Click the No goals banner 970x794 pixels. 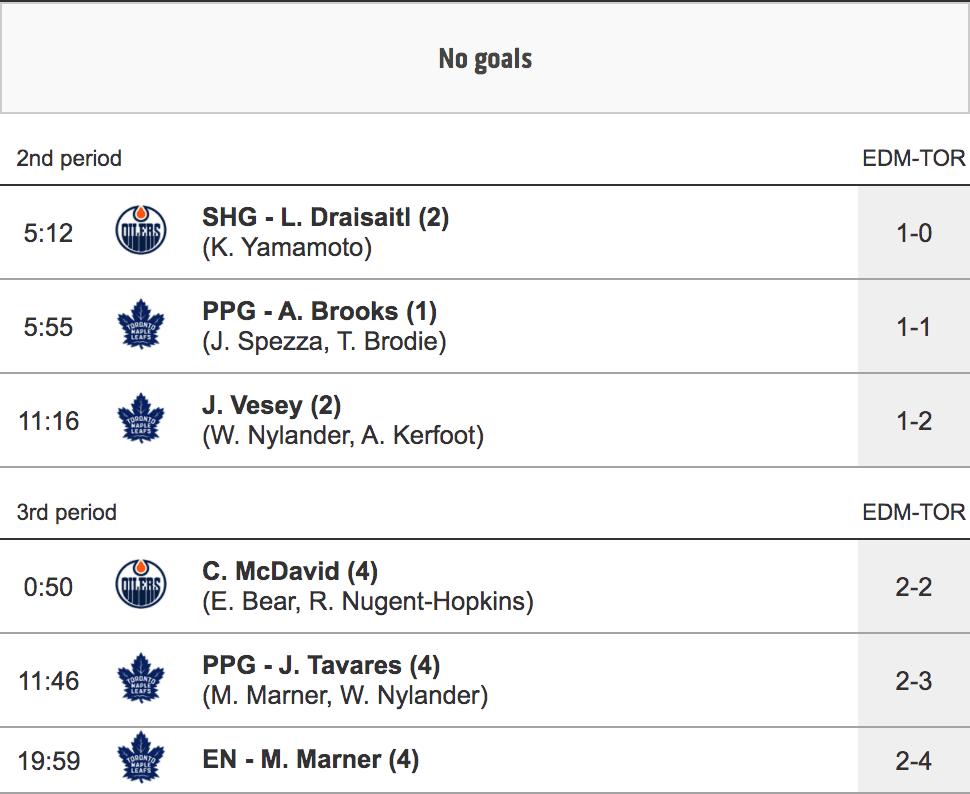[485, 59]
